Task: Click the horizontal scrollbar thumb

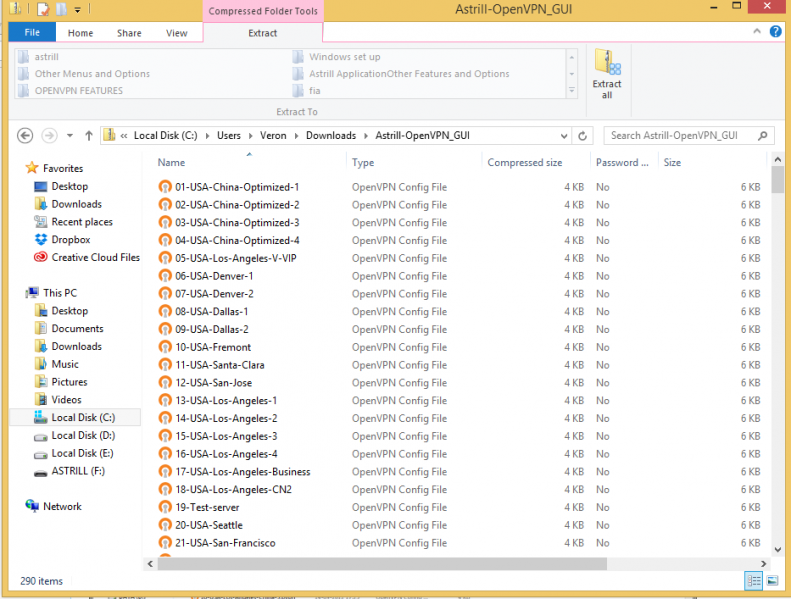Action: coord(382,564)
